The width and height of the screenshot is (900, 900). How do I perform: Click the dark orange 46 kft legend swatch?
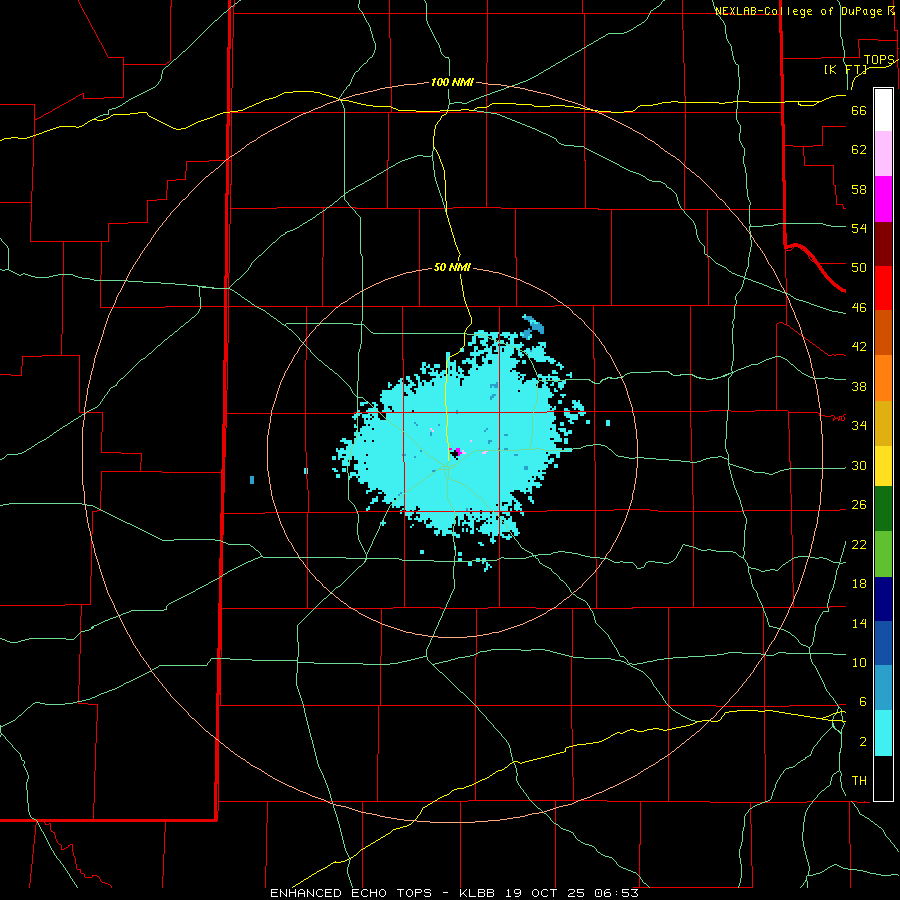pos(883,333)
